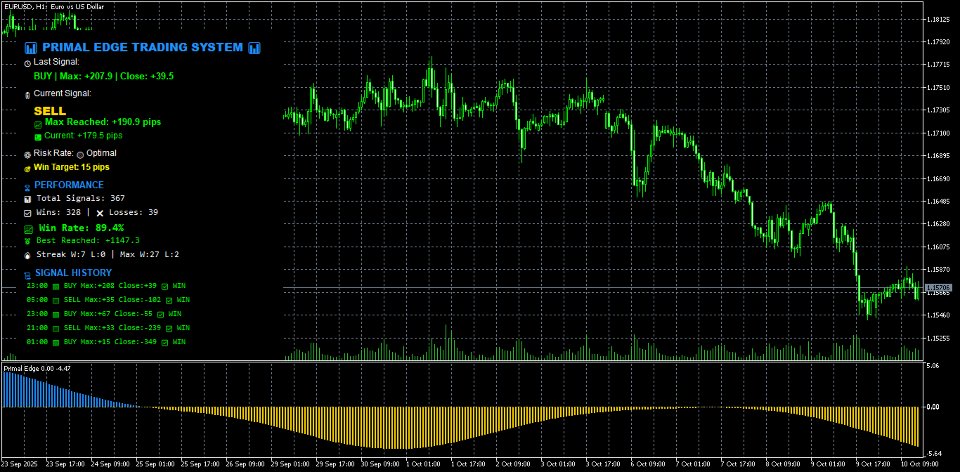Click the square icon in SELL Max:+35 row
Image resolution: width=960 pixels, height=472 pixels.
click(56, 301)
